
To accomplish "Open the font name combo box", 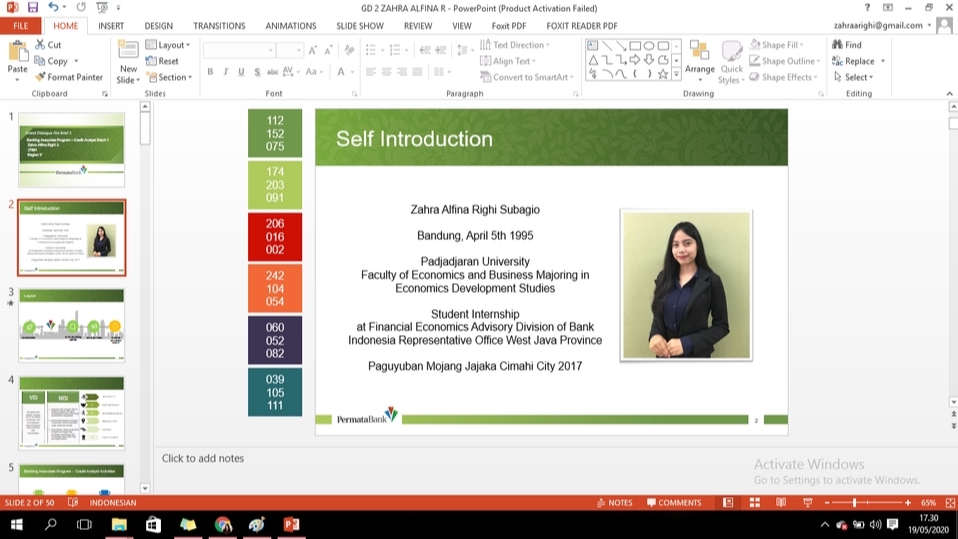I will pyautogui.click(x=239, y=50).
